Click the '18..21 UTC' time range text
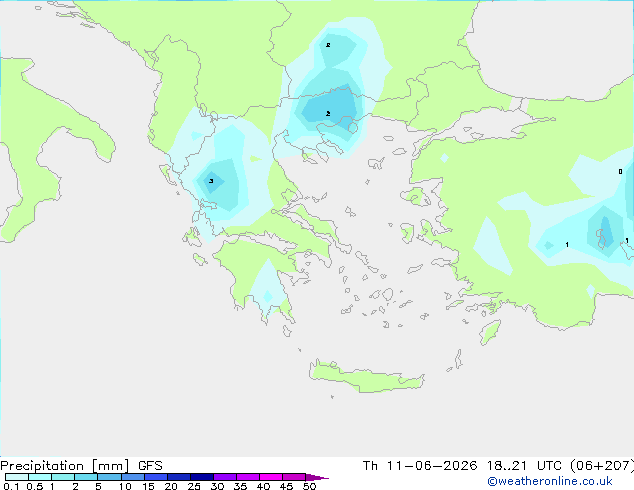Viewport: 634px width, 490px height. pos(524,466)
